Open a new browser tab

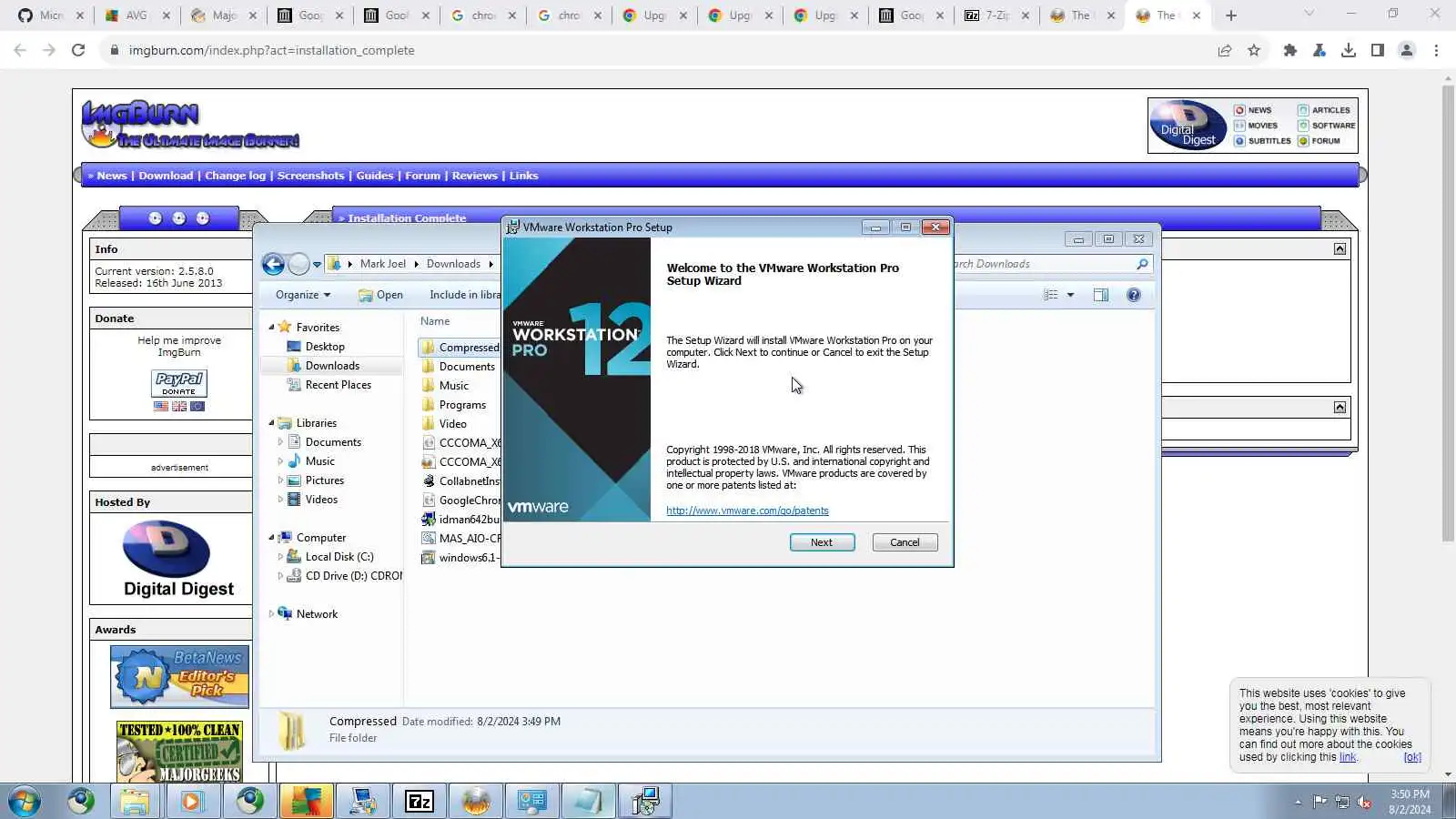pyautogui.click(x=1231, y=15)
